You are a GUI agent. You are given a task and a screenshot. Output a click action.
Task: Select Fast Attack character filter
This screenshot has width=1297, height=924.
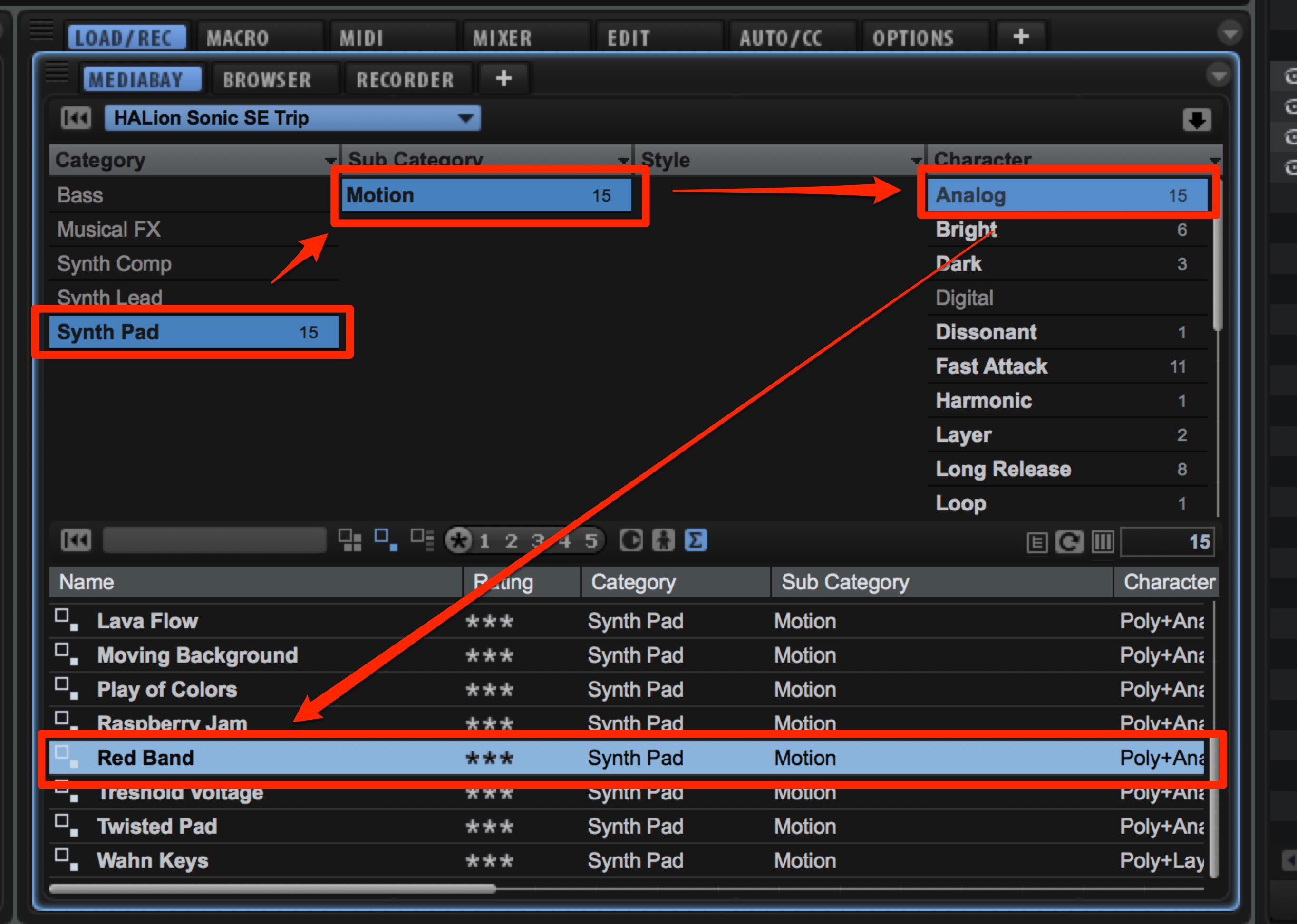pos(1067,366)
